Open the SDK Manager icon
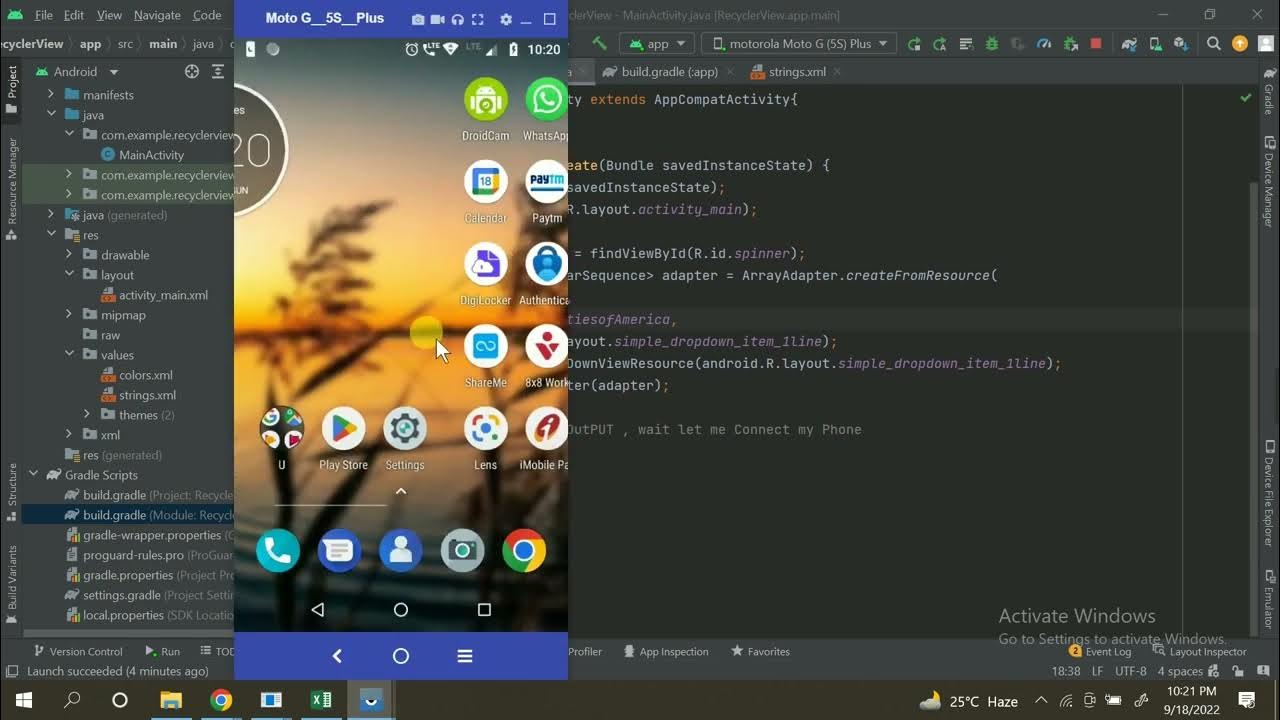 [x=1181, y=44]
